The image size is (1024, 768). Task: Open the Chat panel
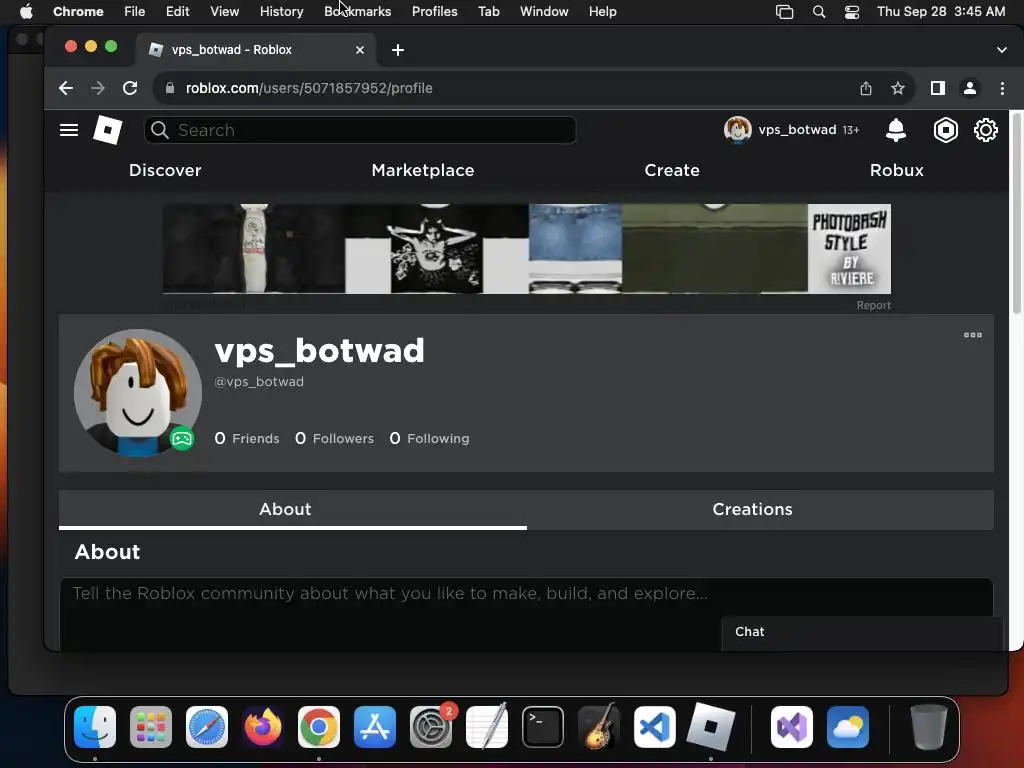(x=862, y=632)
